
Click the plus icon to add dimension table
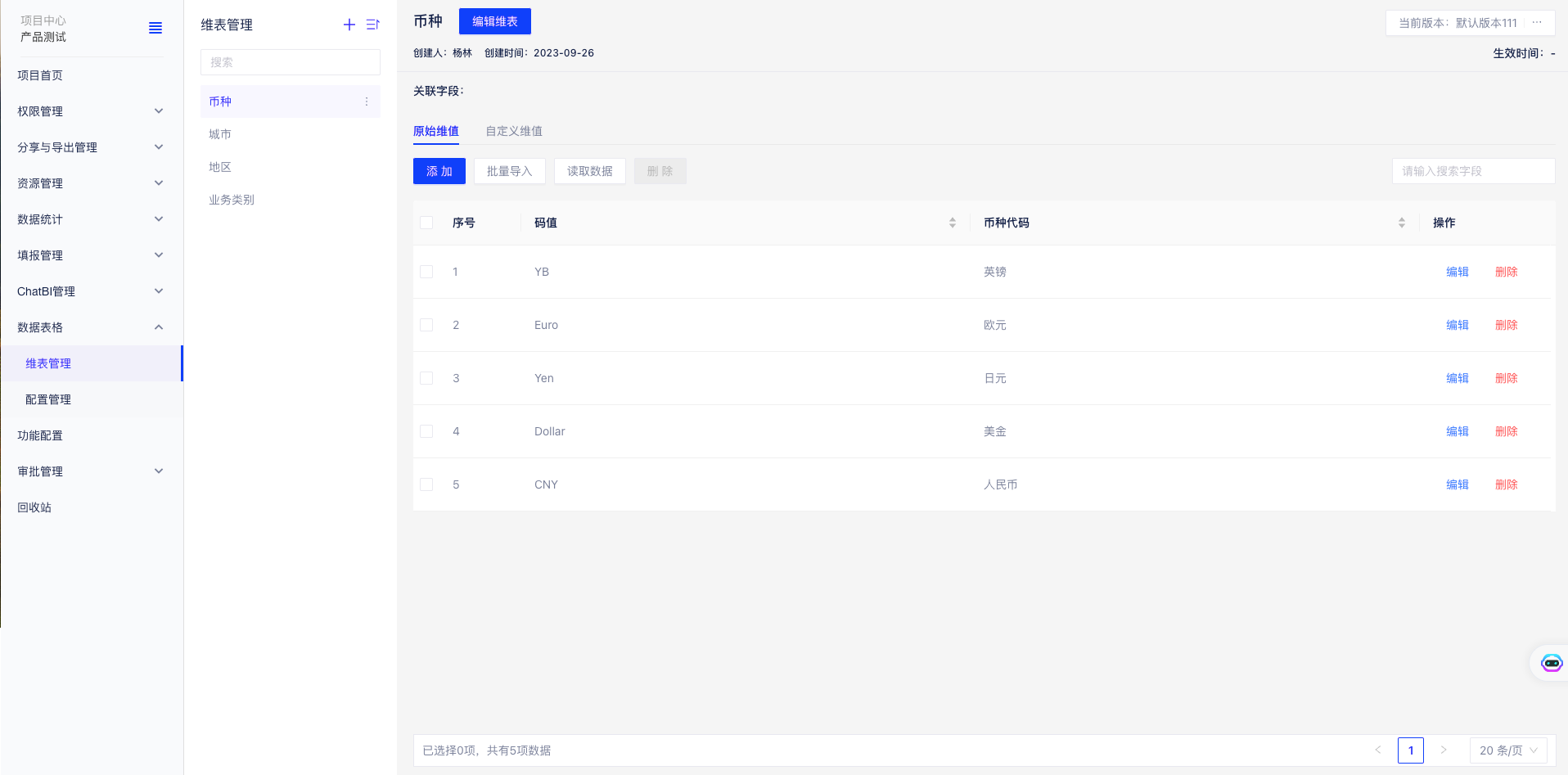(349, 25)
